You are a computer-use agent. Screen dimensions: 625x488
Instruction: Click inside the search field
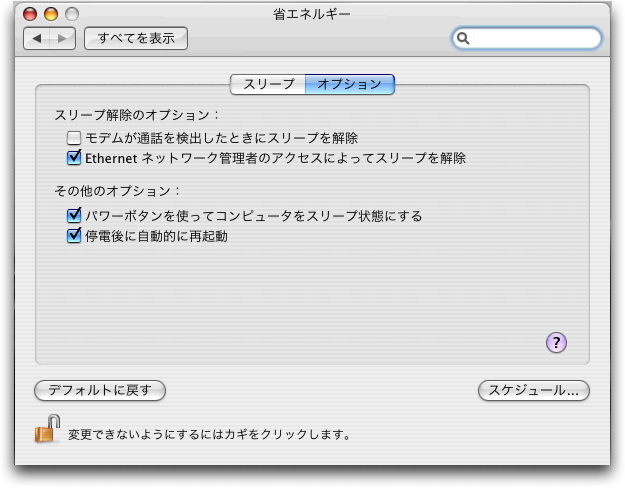click(527, 38)
